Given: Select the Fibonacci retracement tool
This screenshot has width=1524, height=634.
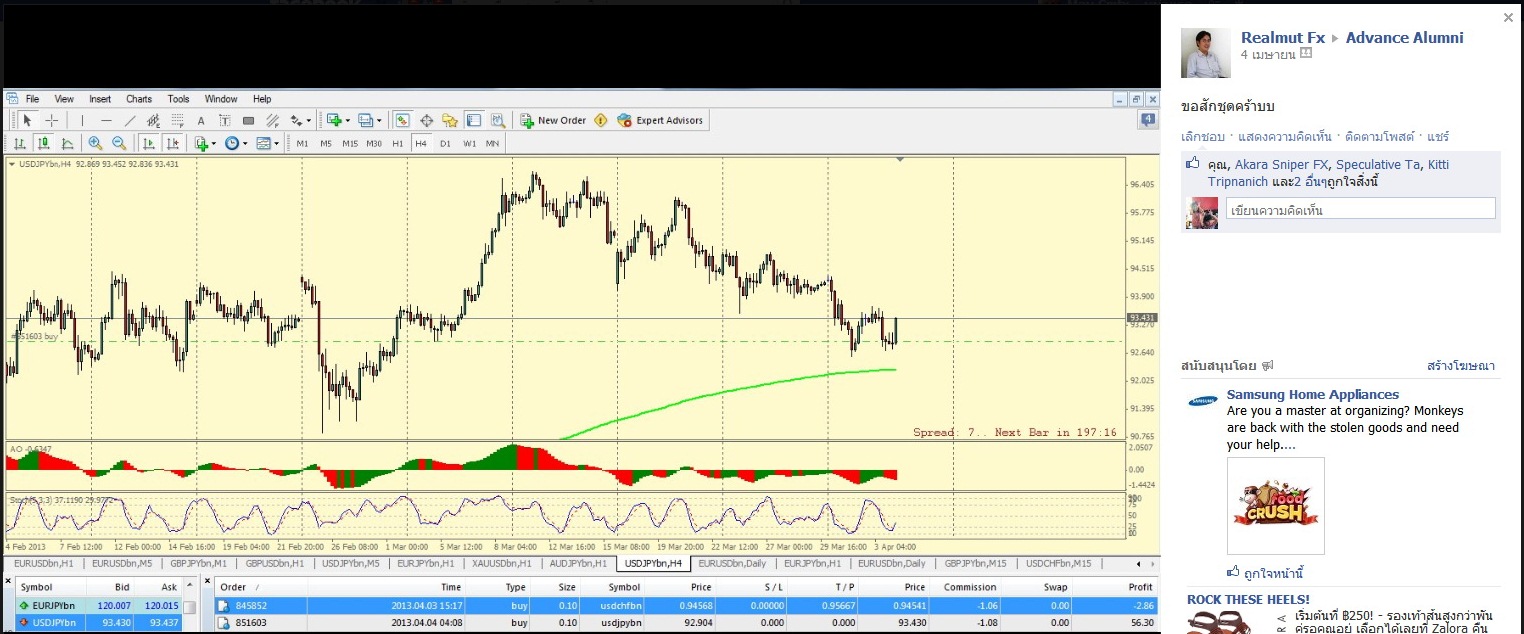Looking at the screenshot, I should pyautogui.click(x=177, y=120).
